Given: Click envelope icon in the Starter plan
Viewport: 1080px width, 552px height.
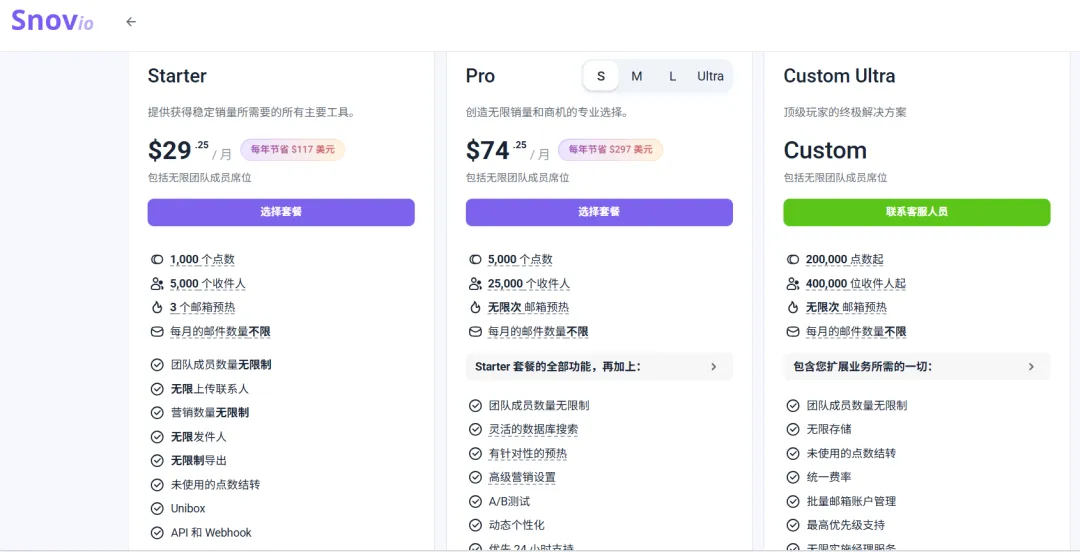Looking at the screenshot, I should 157,331.
